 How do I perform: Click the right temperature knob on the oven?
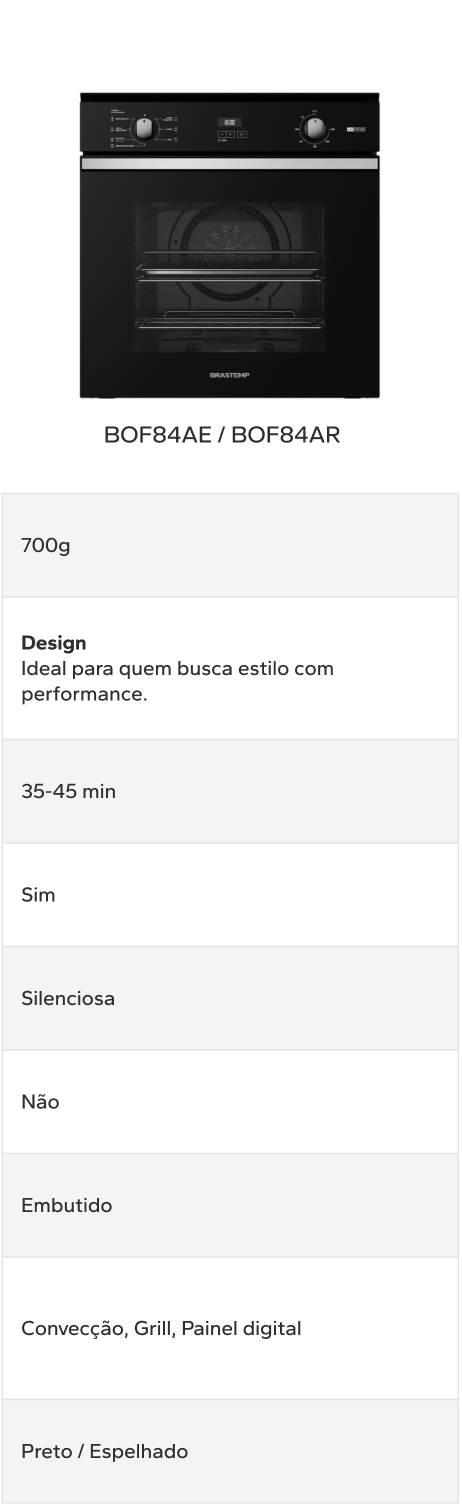(x=316, y=128)
